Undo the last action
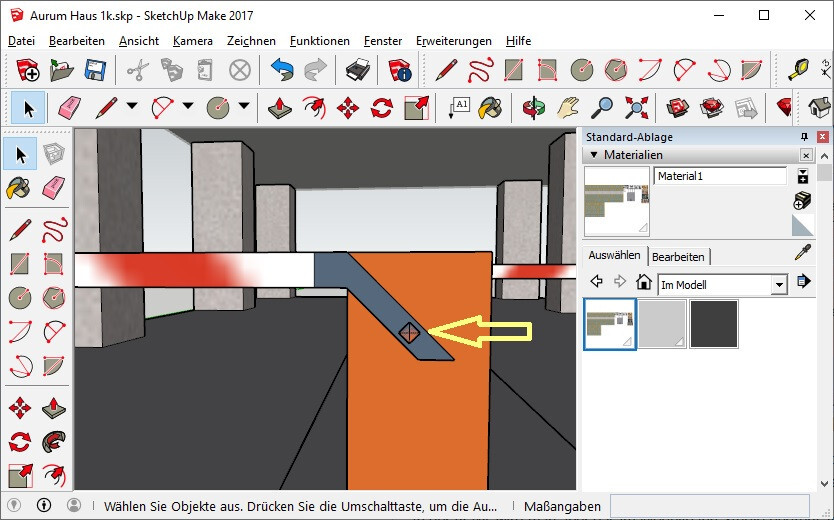The image size is (834, 520). coord(282,70)
